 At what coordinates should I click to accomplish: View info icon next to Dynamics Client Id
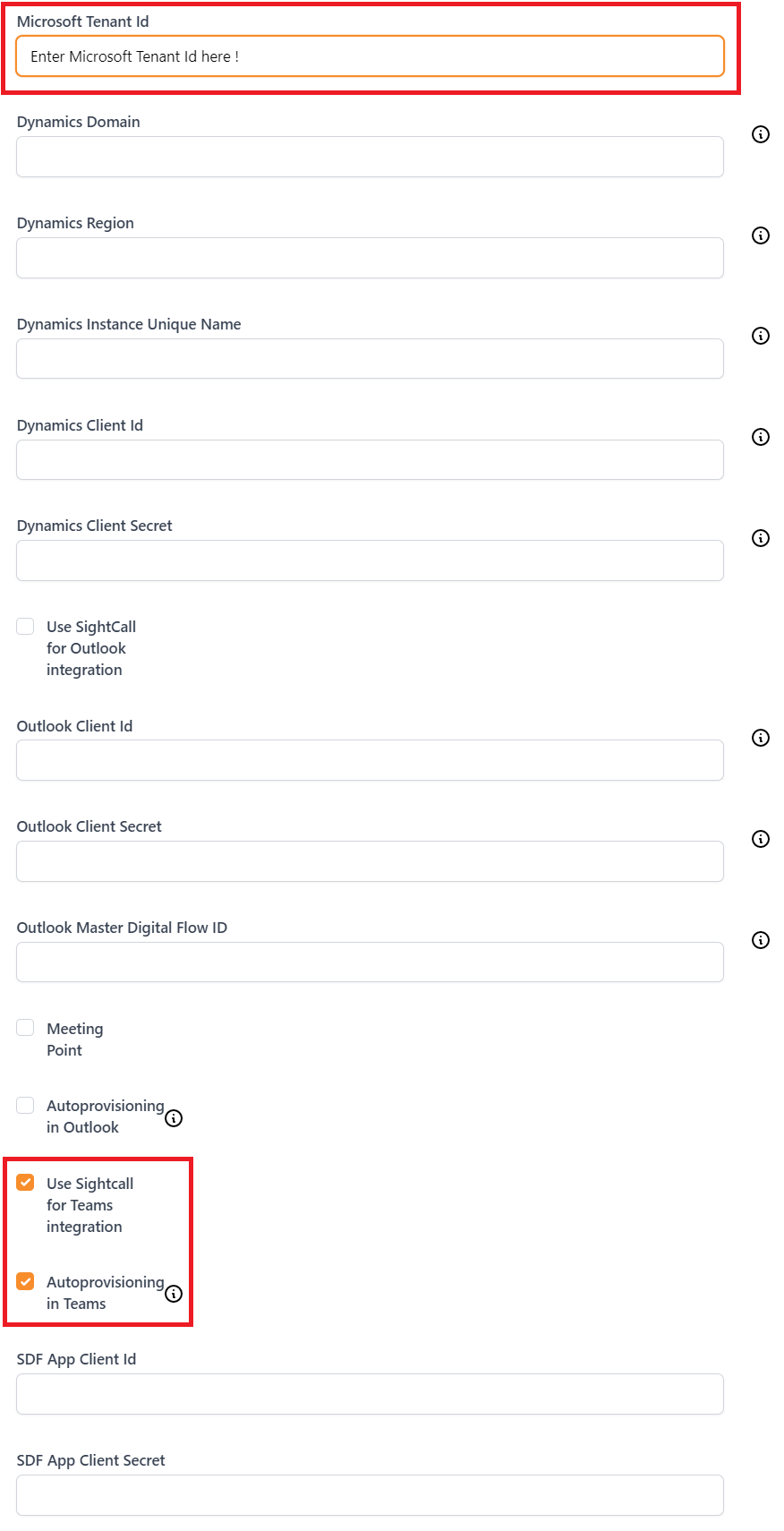pyautogui.click(x=761, y=437)
